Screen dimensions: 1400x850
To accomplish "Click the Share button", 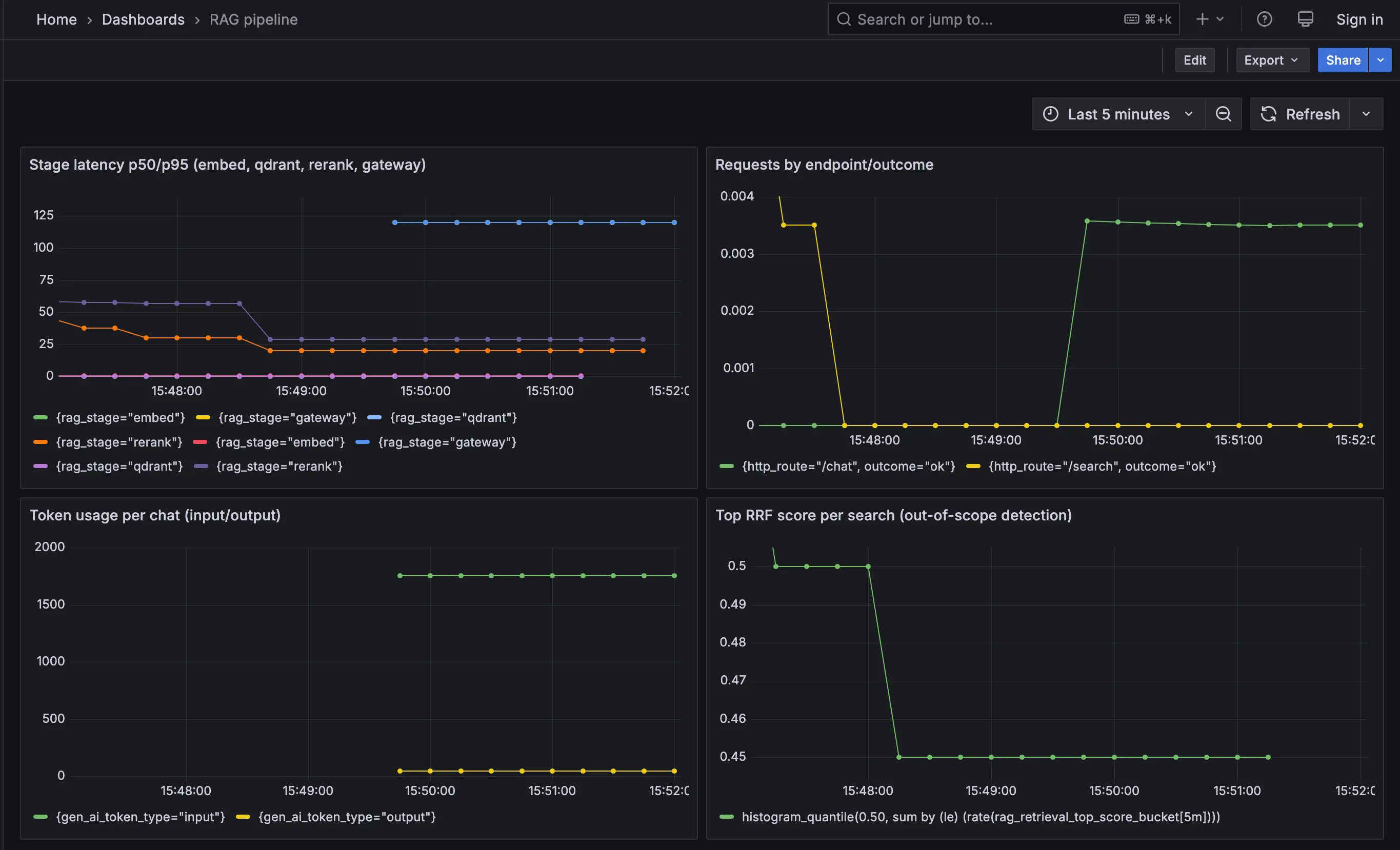I will 1343,60.
